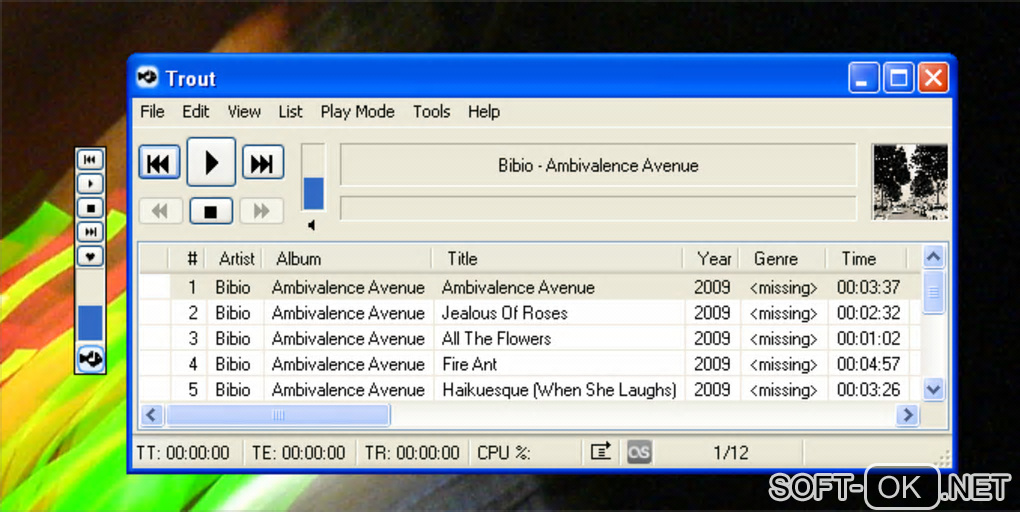Click the Trout fish icon in title bar
This screenshot has width=1020, height=512.
[148, 77]
